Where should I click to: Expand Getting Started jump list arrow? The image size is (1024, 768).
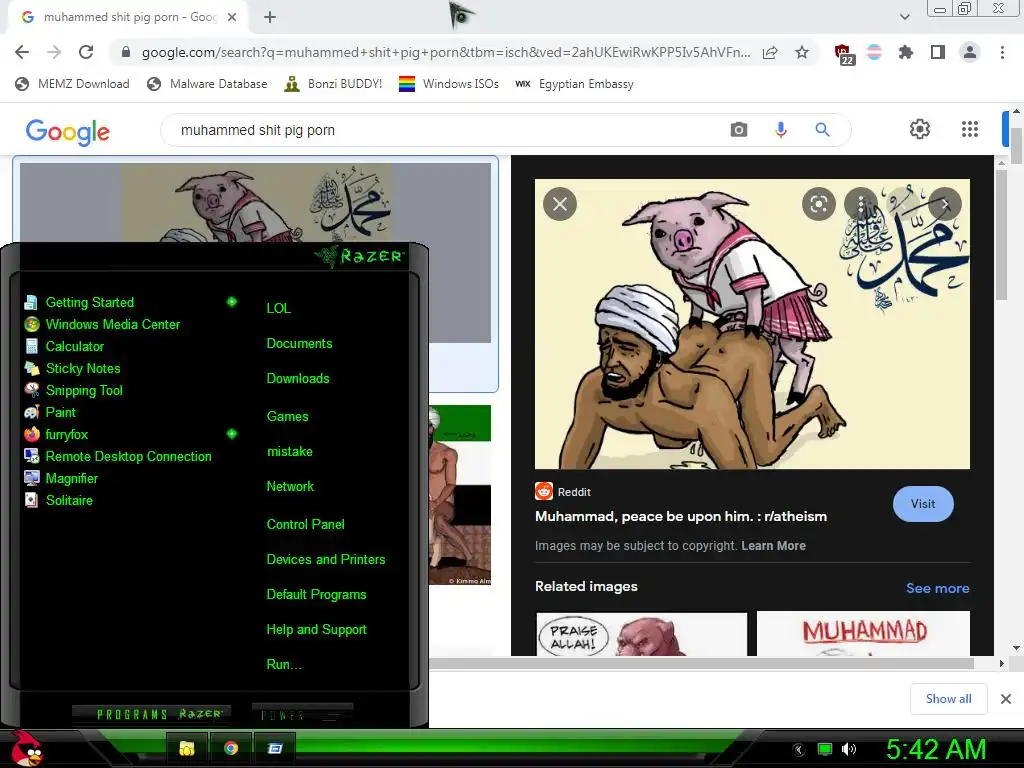[x=231, y=302]
